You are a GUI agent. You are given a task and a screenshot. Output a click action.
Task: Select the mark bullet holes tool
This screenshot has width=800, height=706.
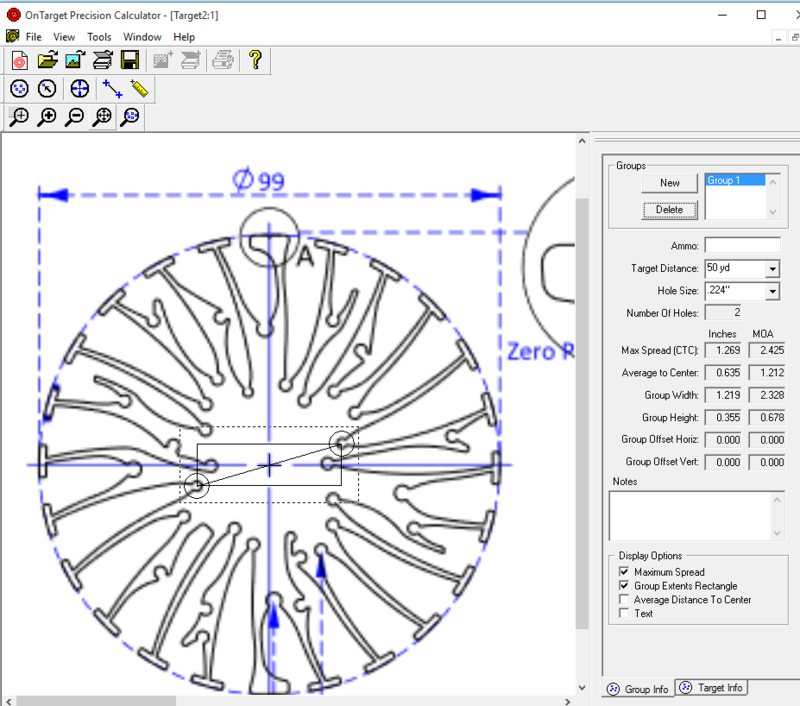19,89
